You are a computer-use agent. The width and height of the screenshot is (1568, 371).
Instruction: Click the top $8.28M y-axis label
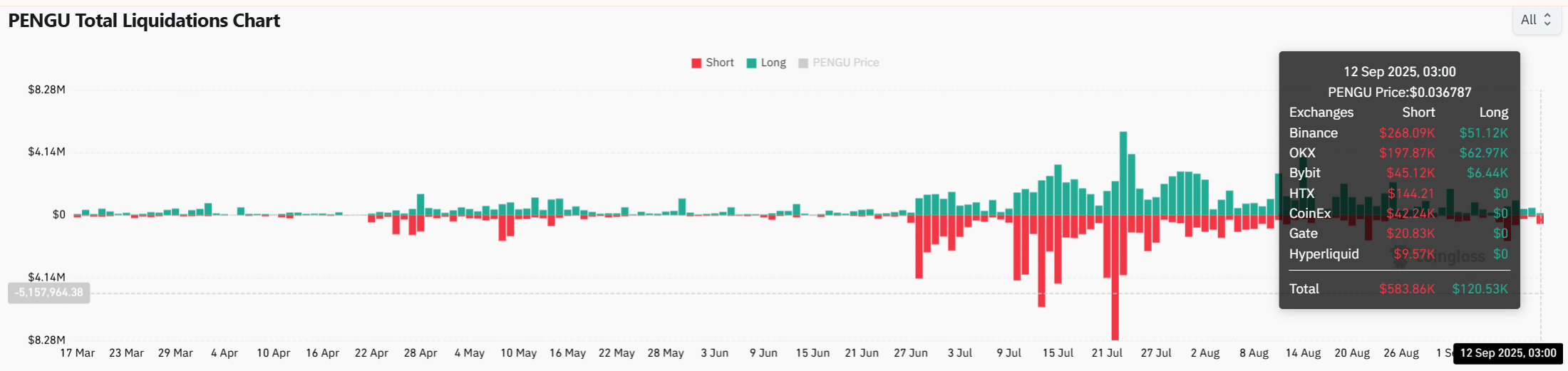pos(46,90)
